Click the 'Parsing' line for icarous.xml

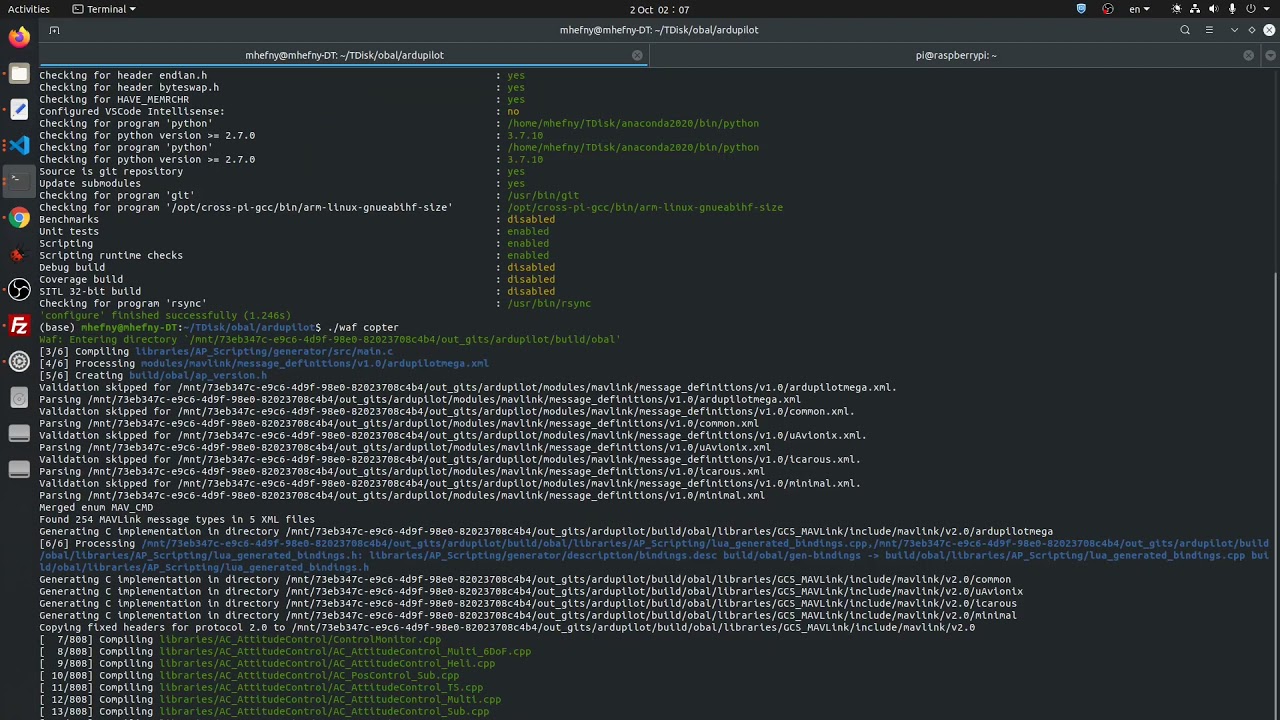(402, 471)
